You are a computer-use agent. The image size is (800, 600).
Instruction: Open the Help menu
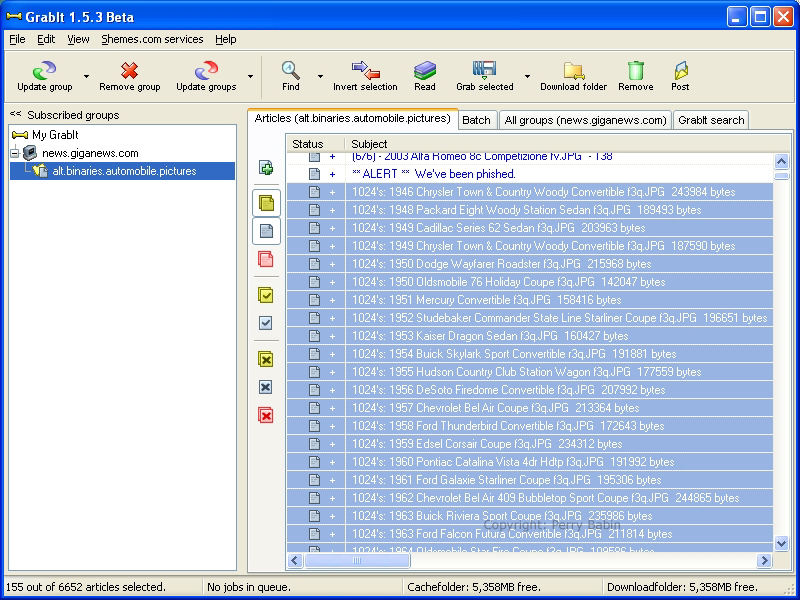226,39
